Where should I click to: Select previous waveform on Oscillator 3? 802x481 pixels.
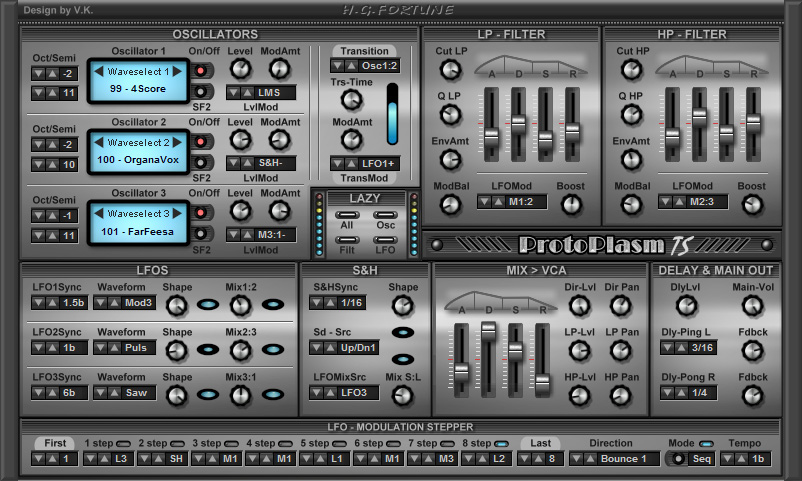(x=99, y=213)
